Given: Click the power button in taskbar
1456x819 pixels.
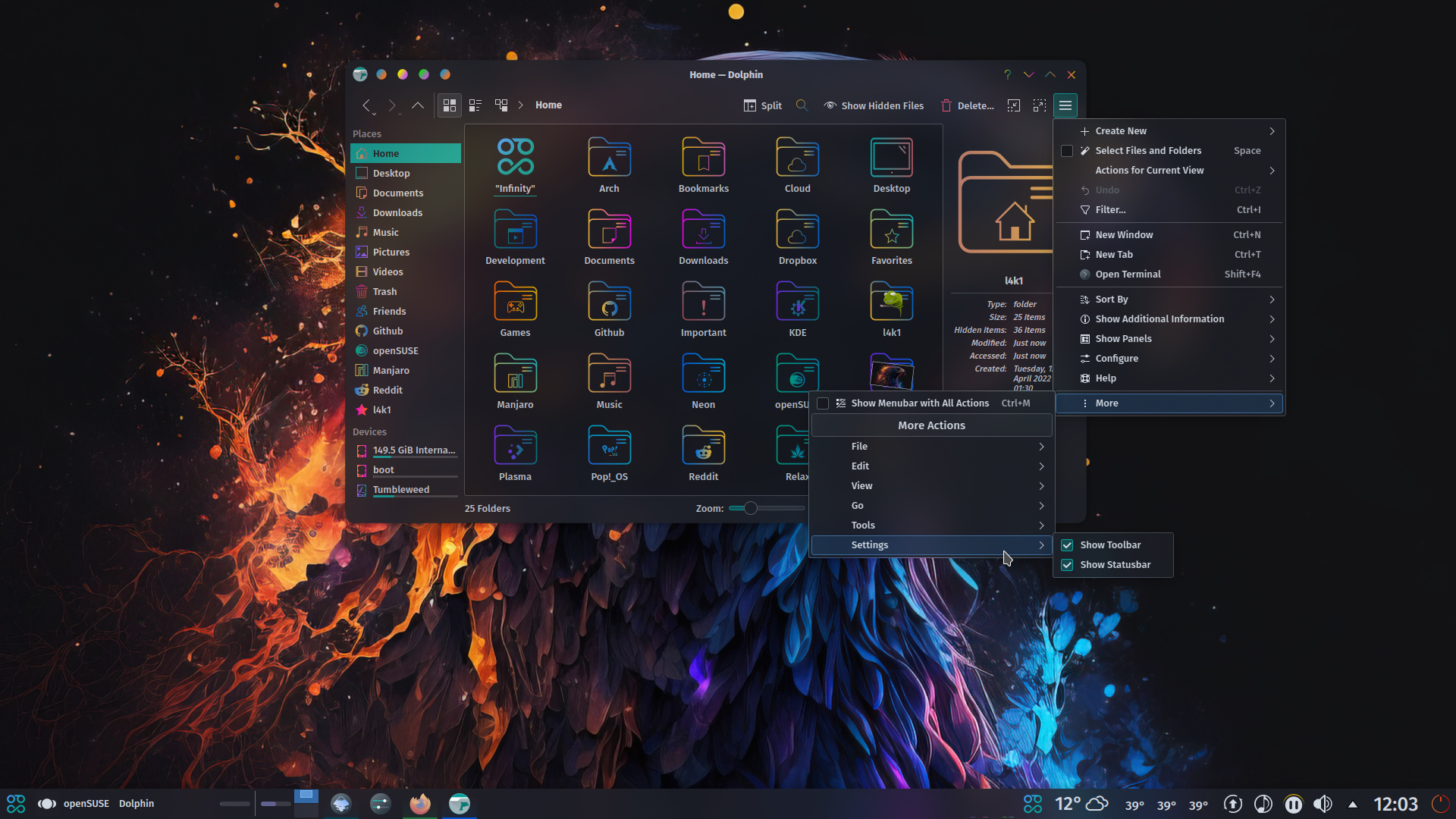Looking at the screenshot, I should point(1439,804).
